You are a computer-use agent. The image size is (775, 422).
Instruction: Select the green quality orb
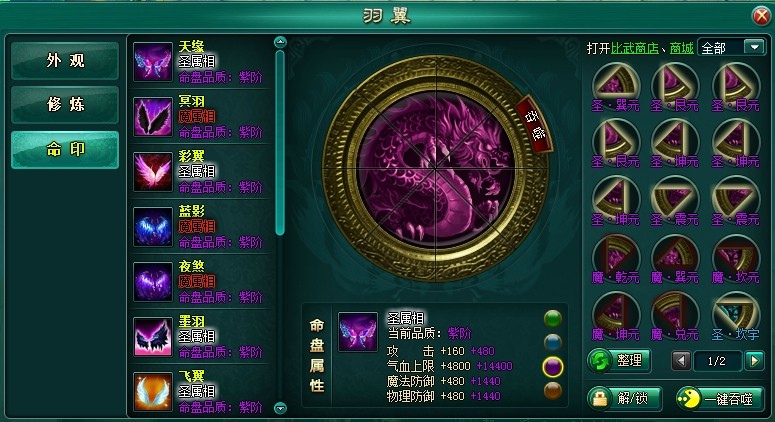[x=553, y=319]
